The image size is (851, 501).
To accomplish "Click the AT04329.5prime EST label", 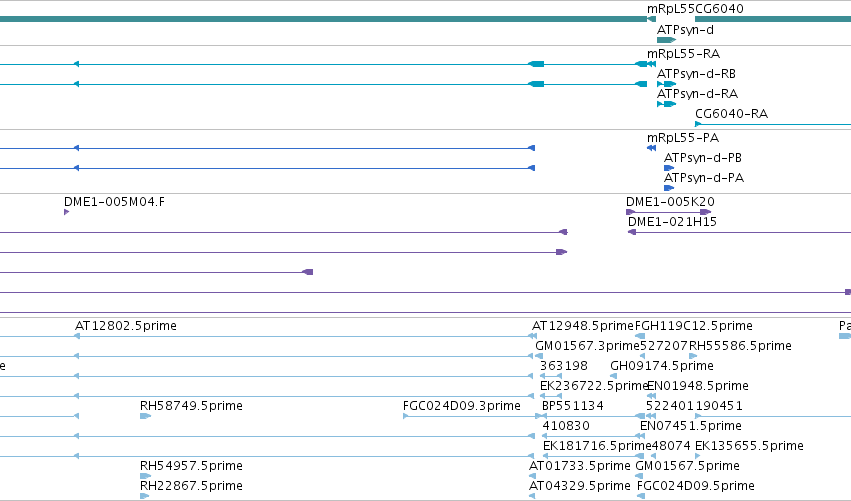I will point(580,486).
